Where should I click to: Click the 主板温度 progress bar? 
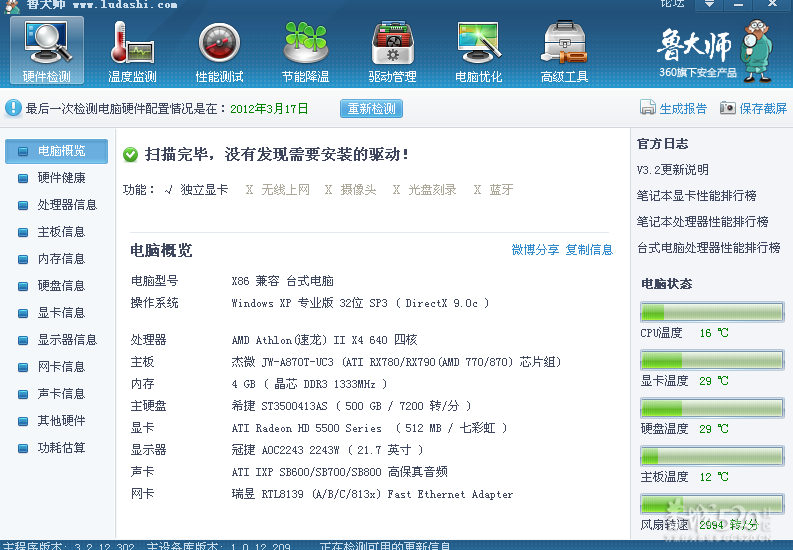712,456
